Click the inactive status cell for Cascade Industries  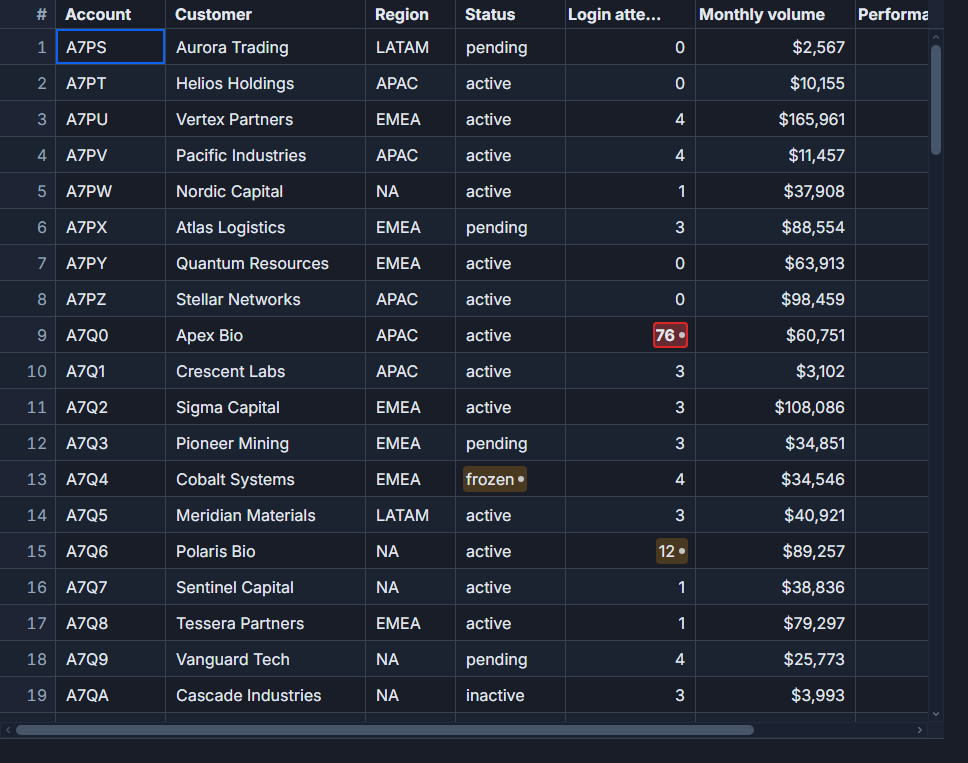511,695
